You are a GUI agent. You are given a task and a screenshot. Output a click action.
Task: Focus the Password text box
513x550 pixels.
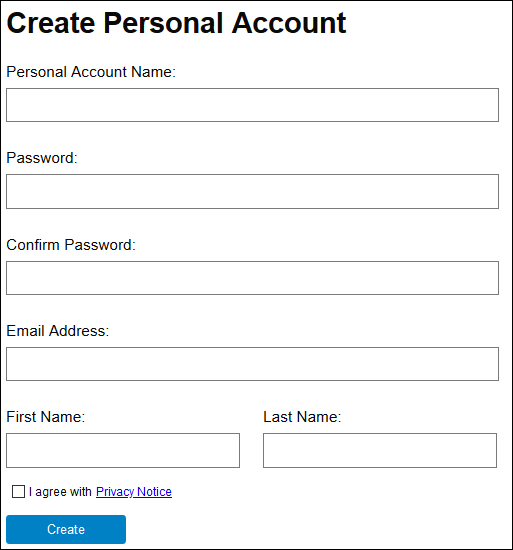pyautogui.click(x=252, y=192)
